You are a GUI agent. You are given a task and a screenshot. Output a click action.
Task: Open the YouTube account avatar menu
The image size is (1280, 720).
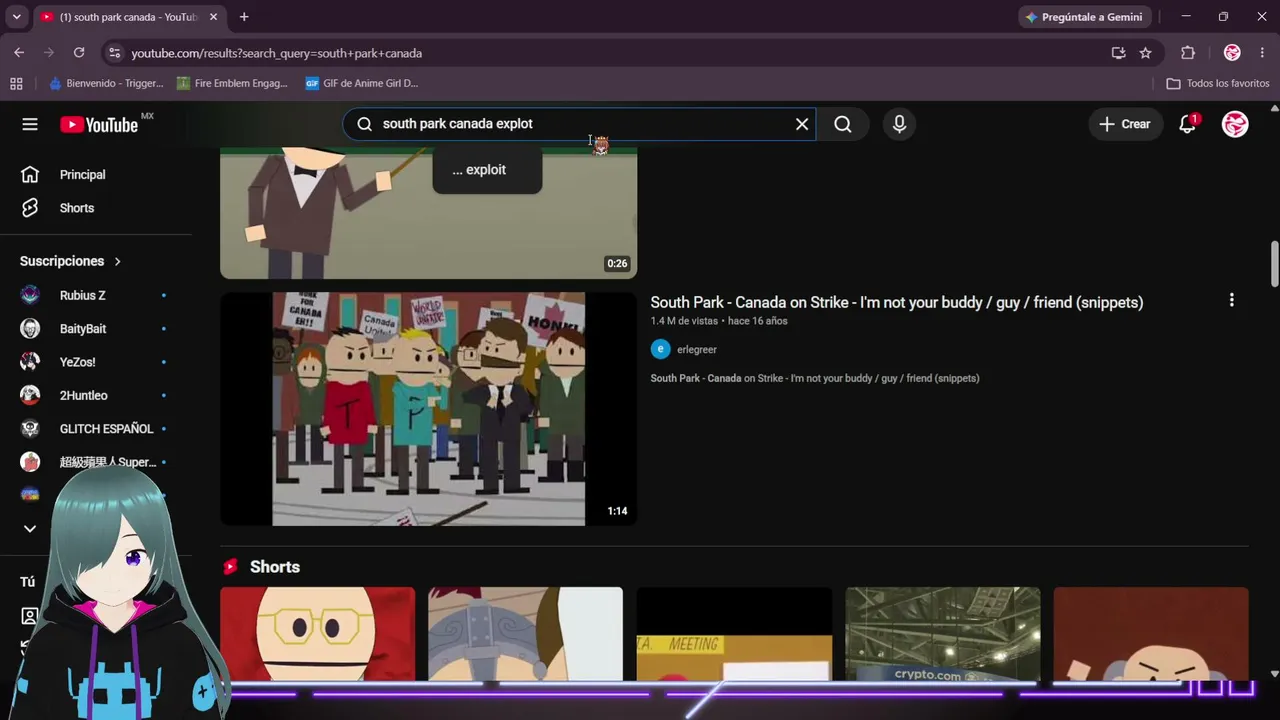1235,124
